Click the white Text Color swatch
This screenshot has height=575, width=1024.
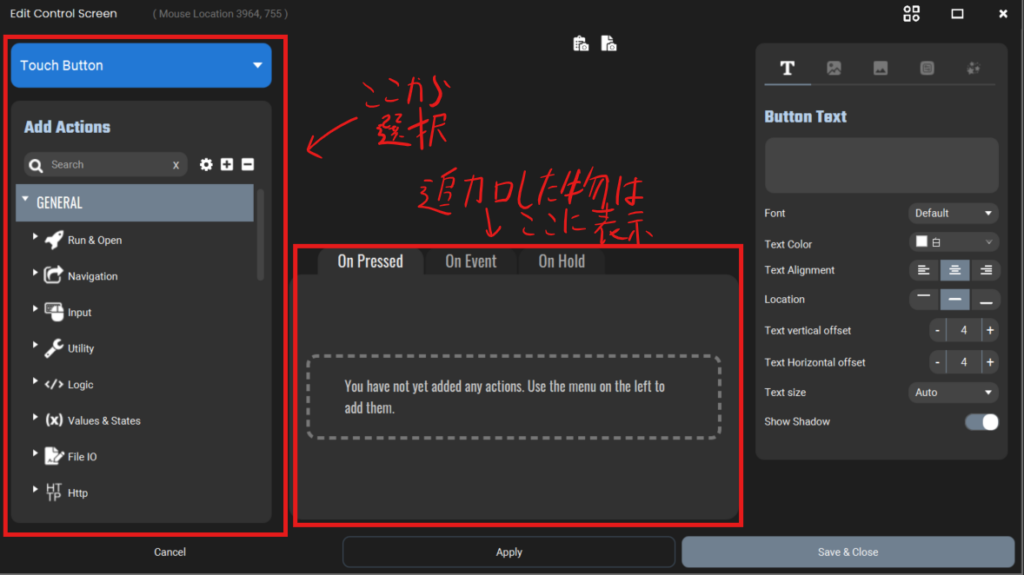(x=922, y=242)
